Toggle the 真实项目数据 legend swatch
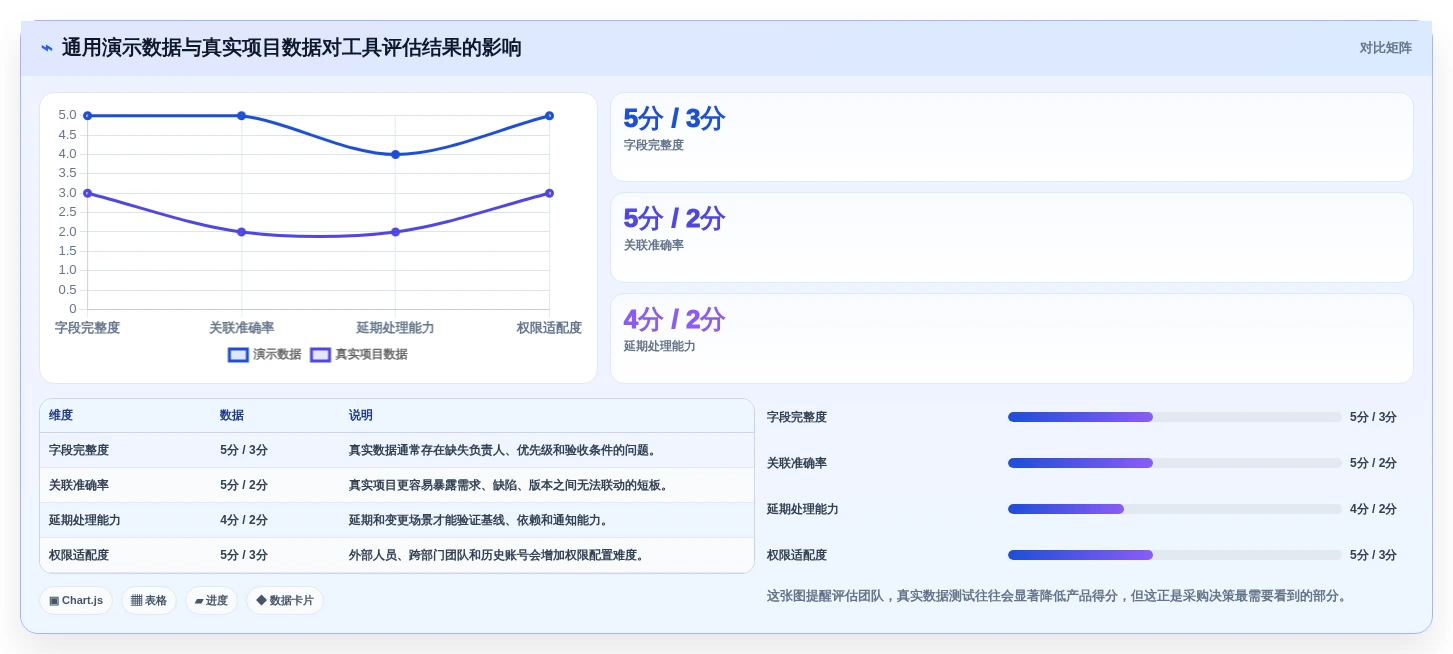Viewport: 1453px width, 654px height. point(320,355)
